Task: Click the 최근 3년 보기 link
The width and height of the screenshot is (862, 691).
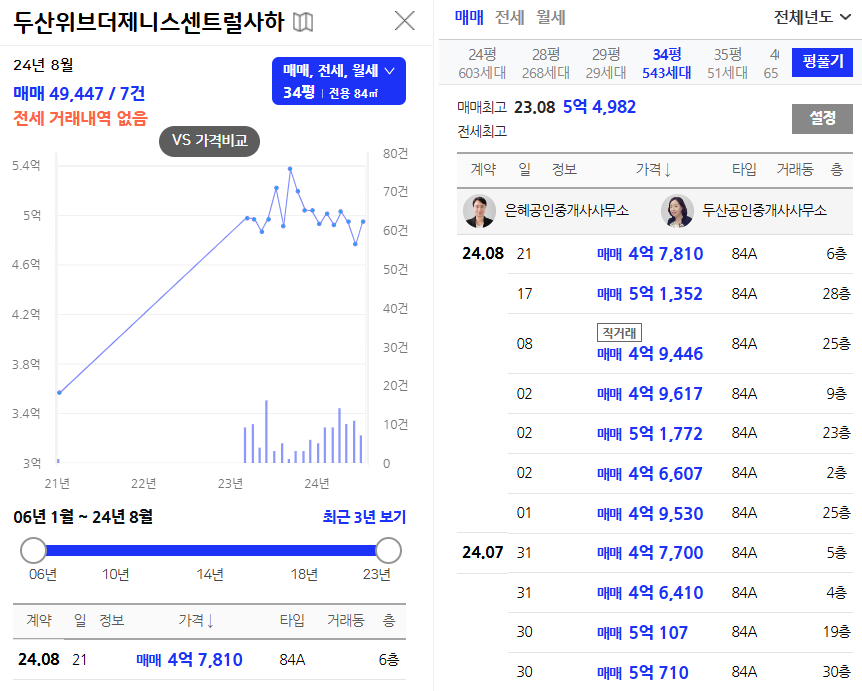Action: [x=364, y=517]
